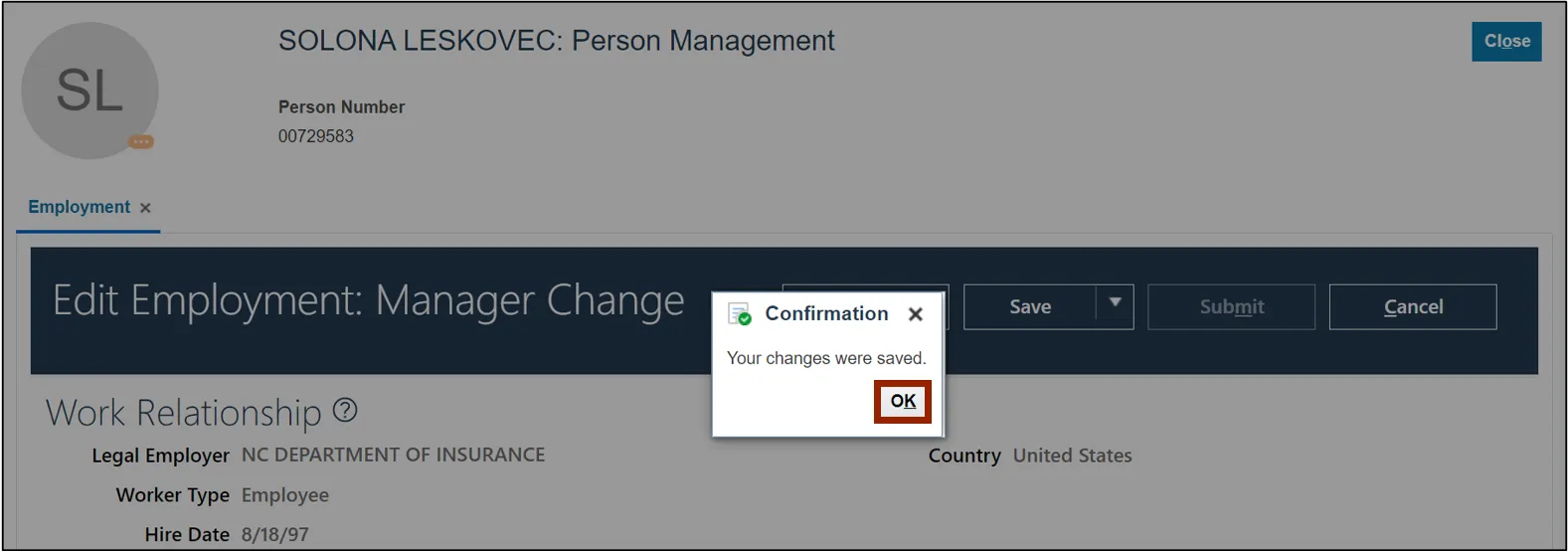The width and height of the screenshot is (1568, 551).
Task: Click the Person Number value 00729583
Action: pyautogui.click(x=316, y=136)
